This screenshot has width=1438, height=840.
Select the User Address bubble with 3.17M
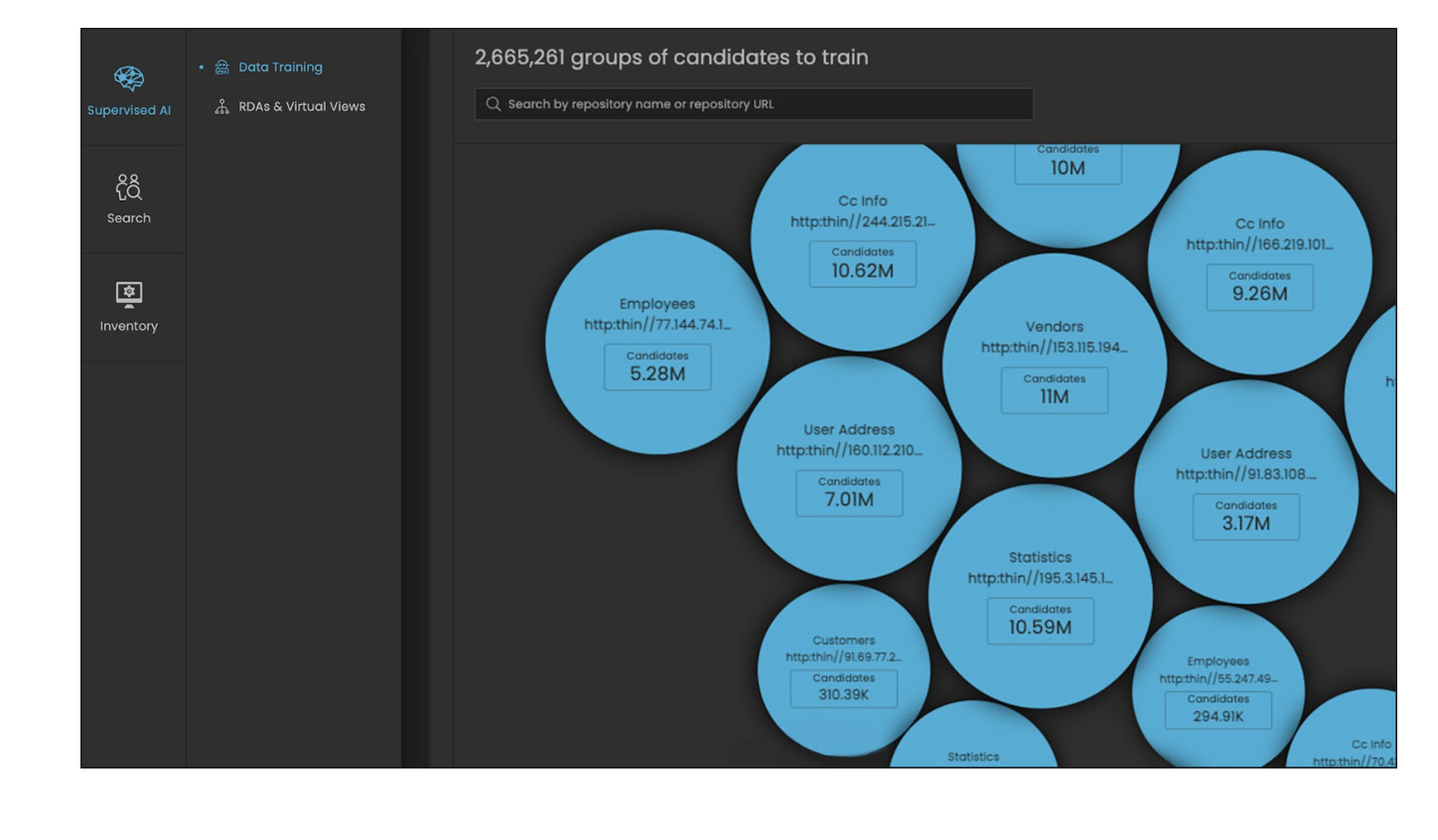1245,489
